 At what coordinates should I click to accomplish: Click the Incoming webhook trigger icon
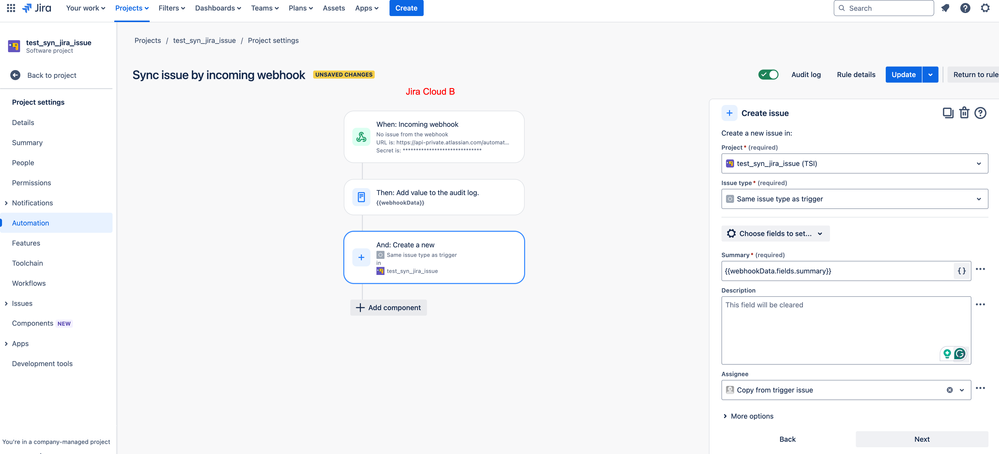(361, 137)
